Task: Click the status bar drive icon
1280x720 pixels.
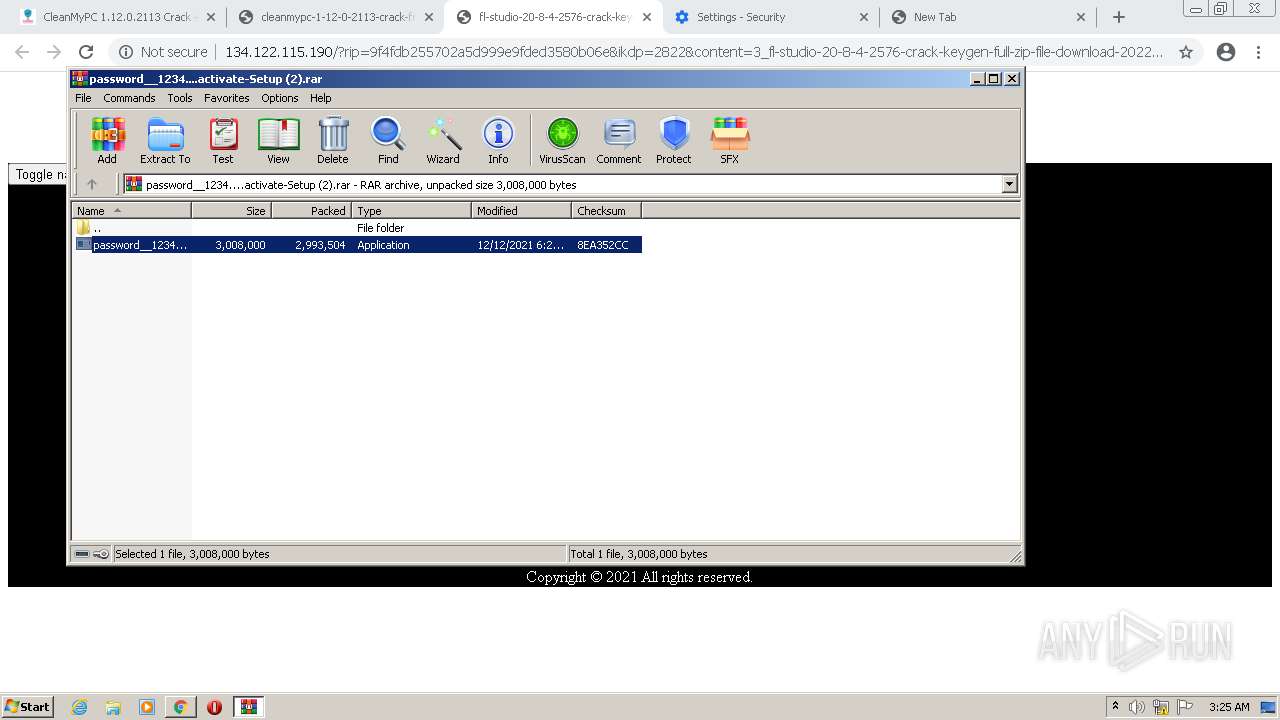Action: (82, 554)
